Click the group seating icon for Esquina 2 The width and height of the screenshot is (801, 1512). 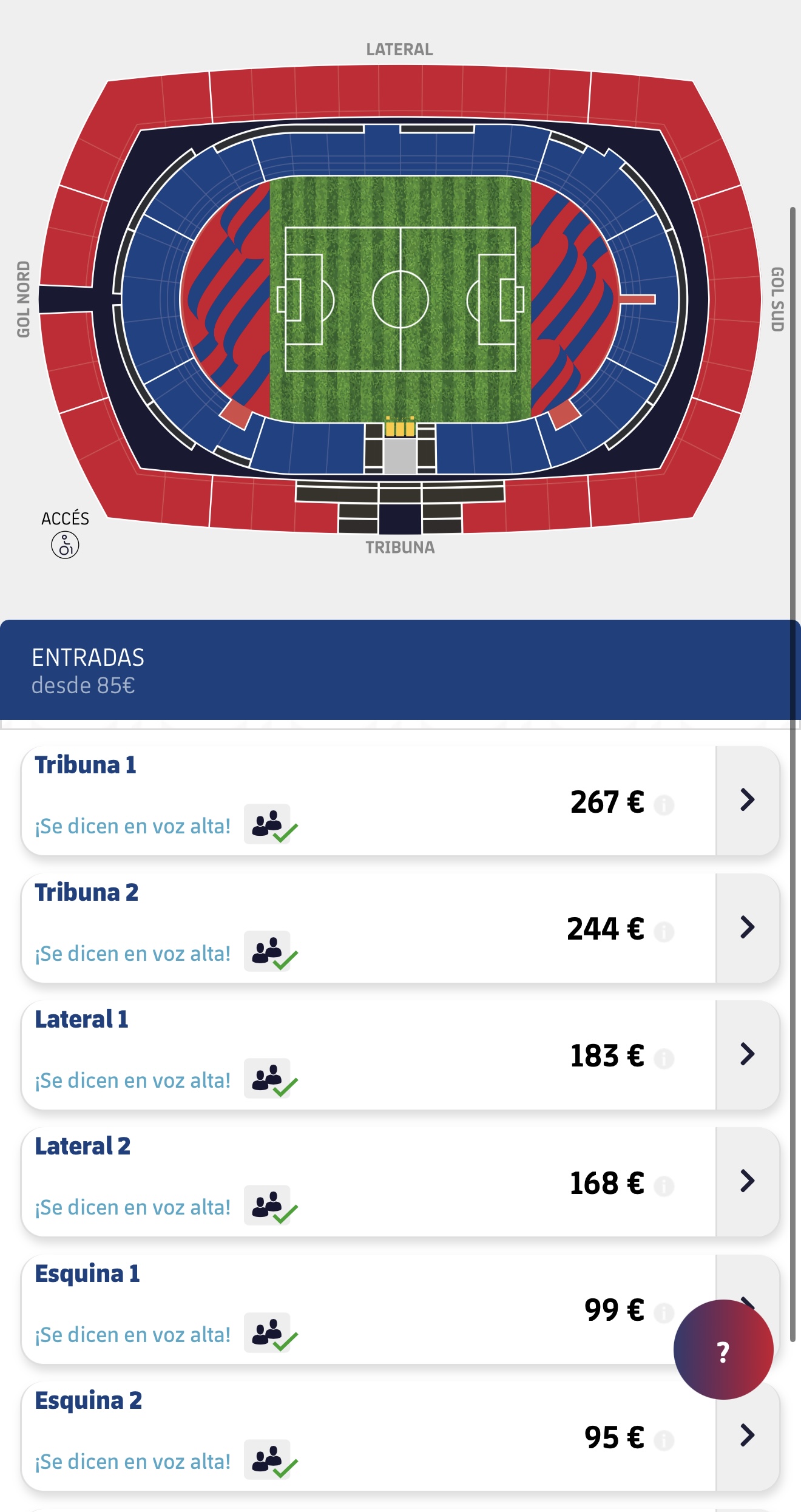pyautogui.click(x=268, y=1460)
